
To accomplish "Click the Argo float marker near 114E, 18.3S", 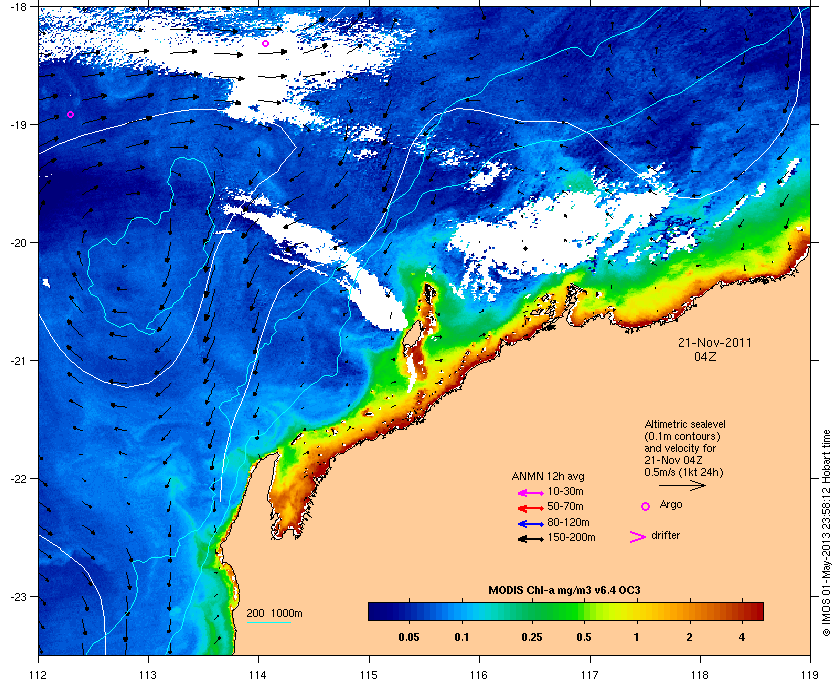I will click(265, 43).
